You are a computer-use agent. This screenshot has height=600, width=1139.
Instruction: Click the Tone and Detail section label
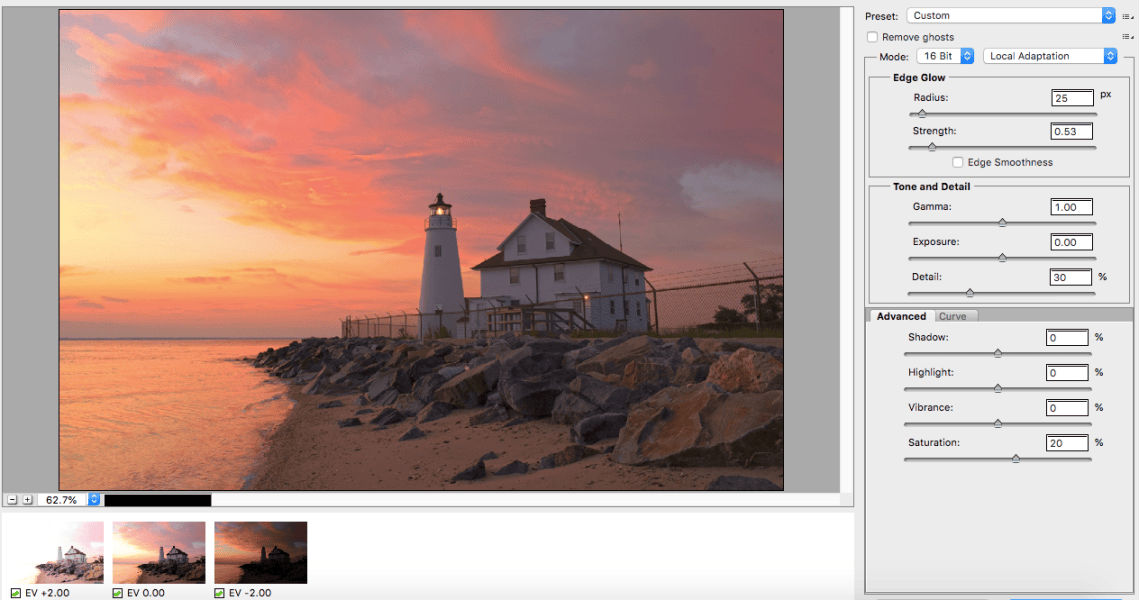[x=931, y=187]
